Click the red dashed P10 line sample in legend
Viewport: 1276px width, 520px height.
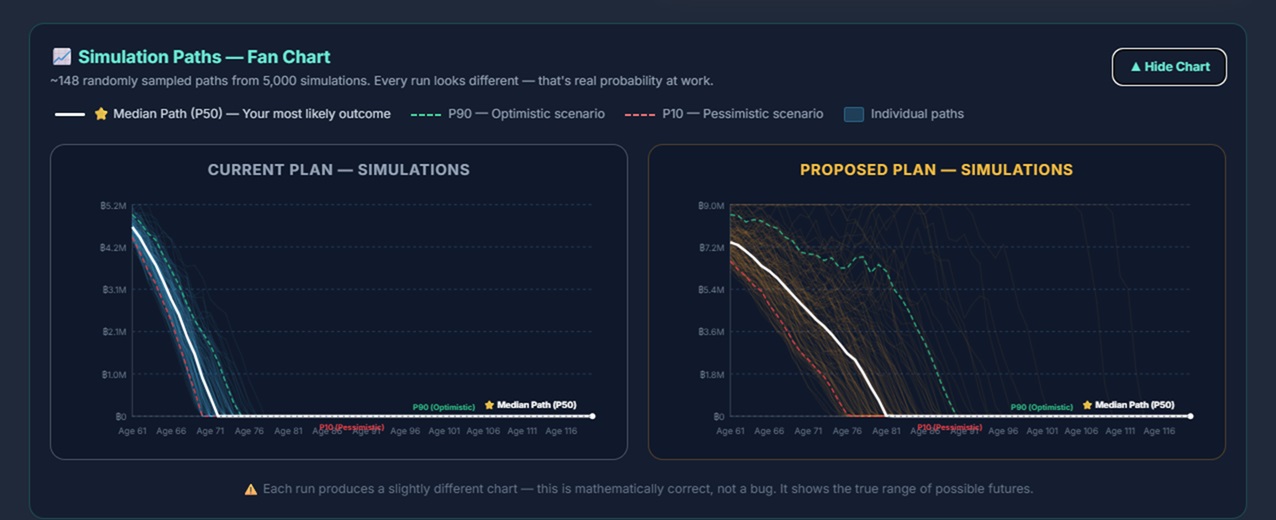click(x=638, y=114)
